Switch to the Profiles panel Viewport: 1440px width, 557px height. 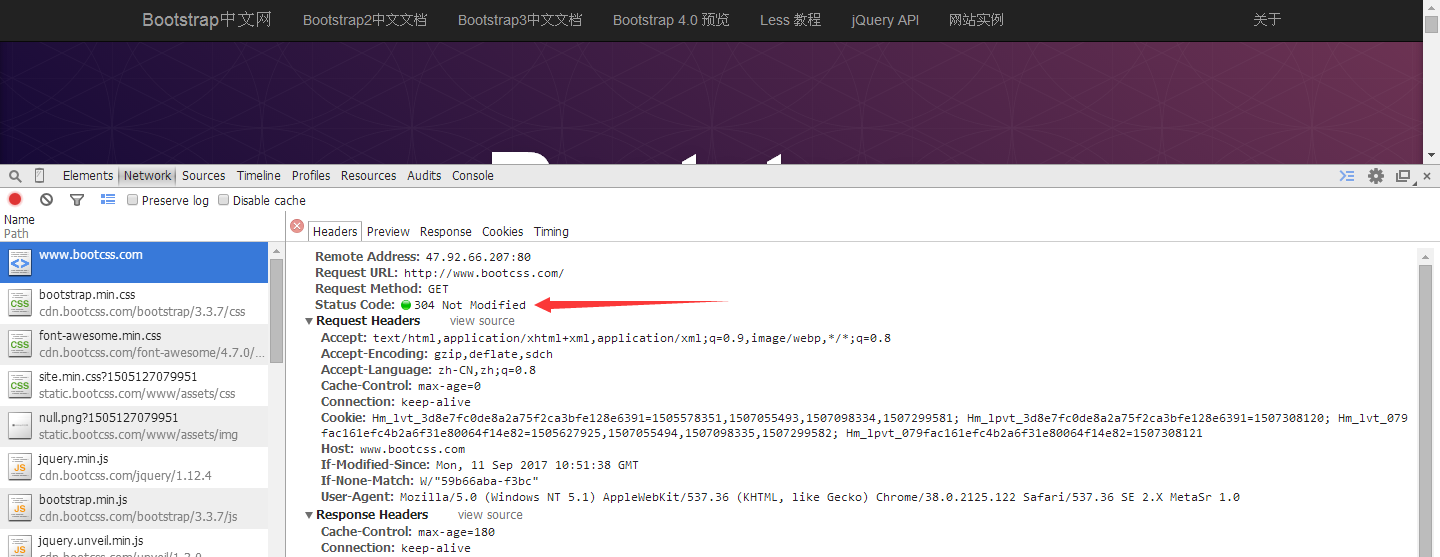pos(311,176)
